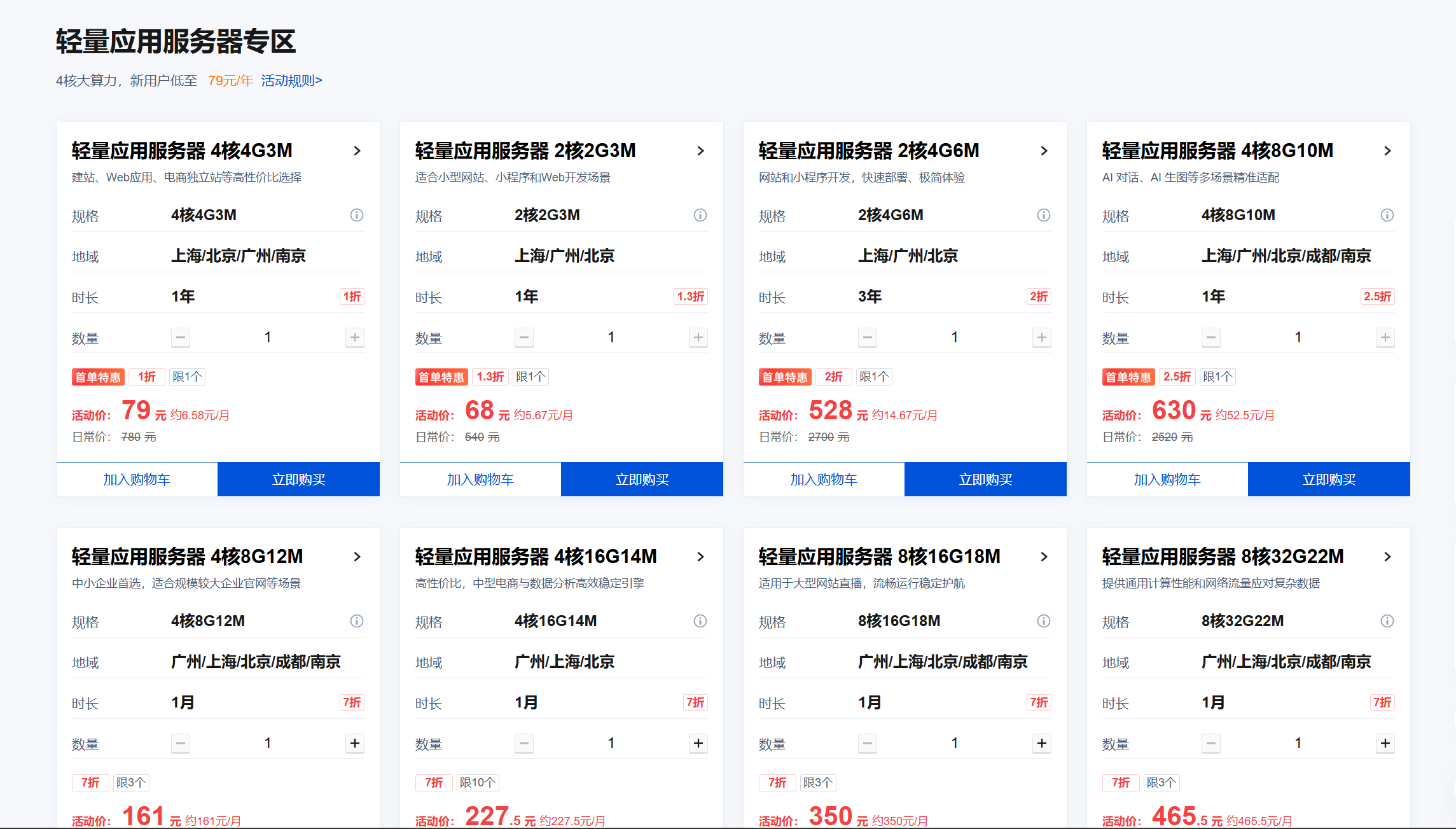Add 2核4G6M server to cart

click(824, 479)
